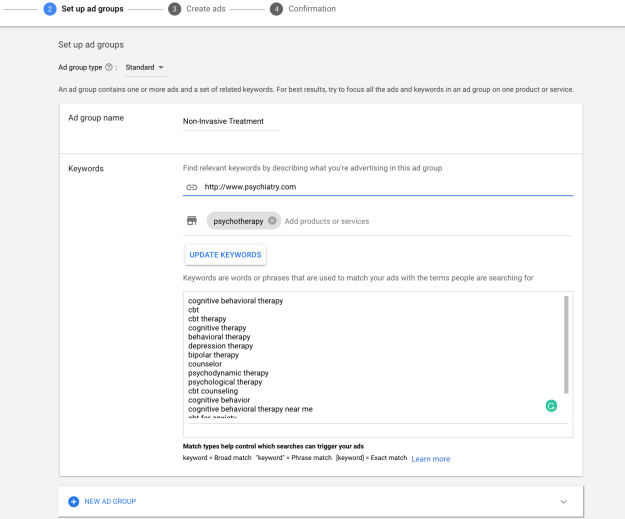The height and width of the screenshot is (519, 625).
Task: Go to Create ads step
Action: point(206,9)
